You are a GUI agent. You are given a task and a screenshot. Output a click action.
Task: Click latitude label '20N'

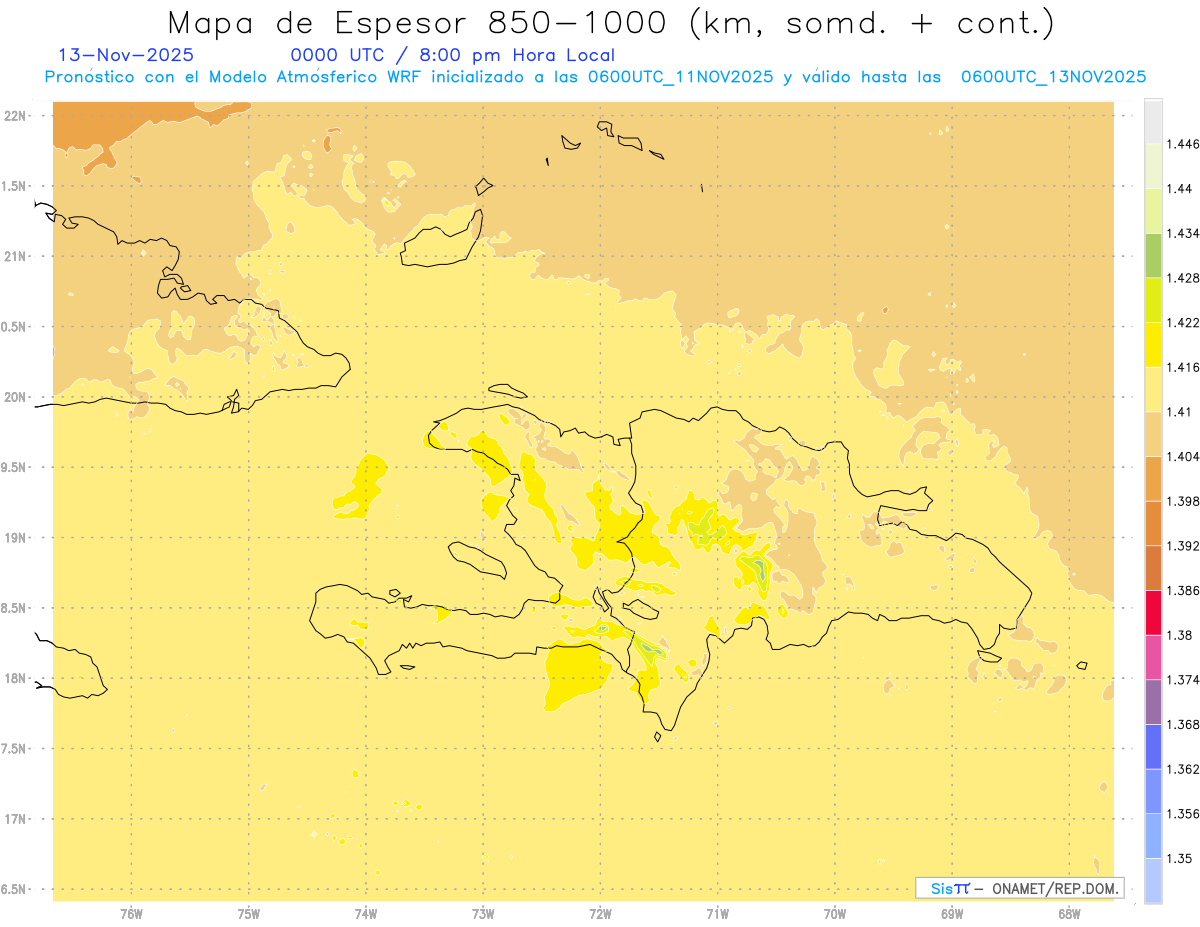coord(14,398)
